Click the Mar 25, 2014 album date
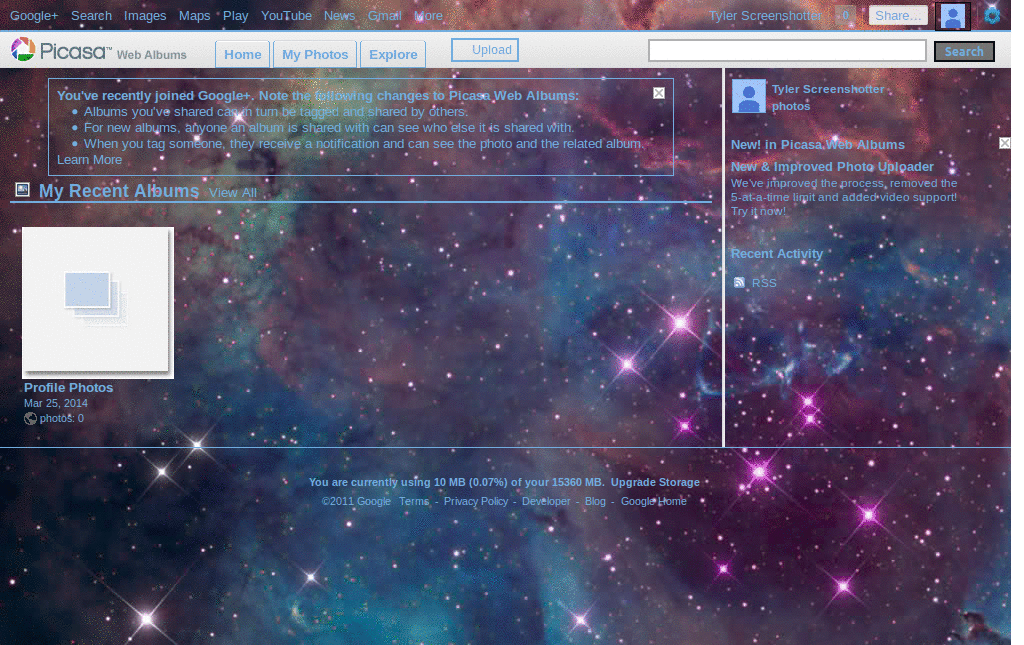The image size is (1024, 645). pyautogui.click(x=56, y=403)
